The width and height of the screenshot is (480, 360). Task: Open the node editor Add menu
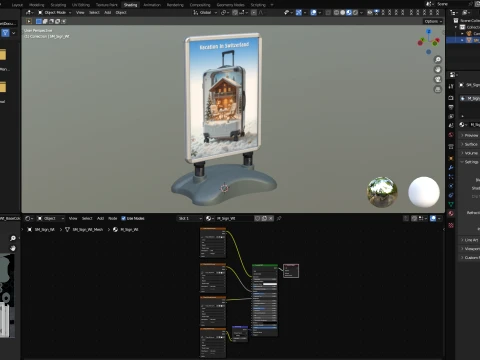(x=100, y=218)
